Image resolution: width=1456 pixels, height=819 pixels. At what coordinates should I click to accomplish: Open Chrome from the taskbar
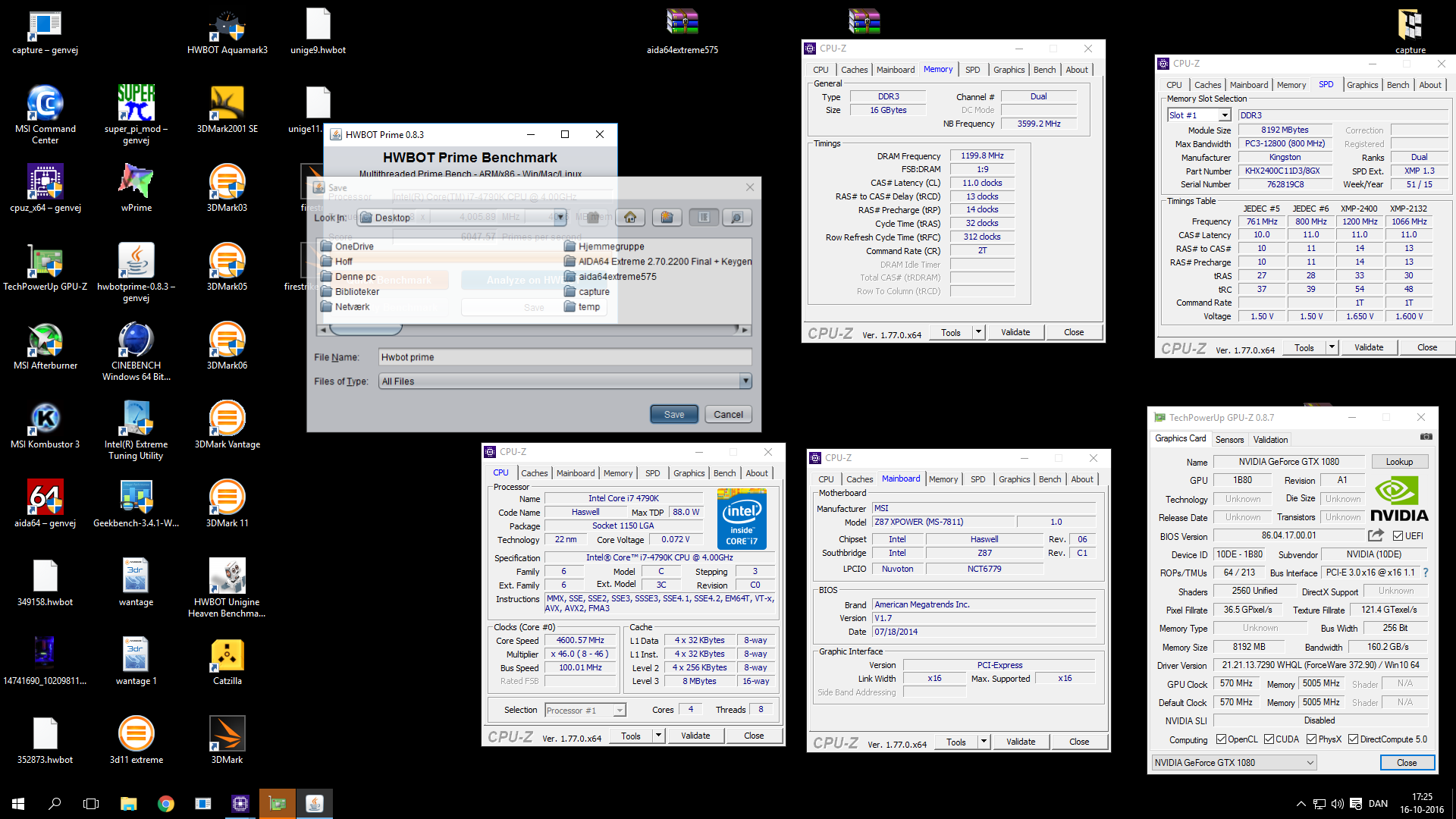pos(165,804)
